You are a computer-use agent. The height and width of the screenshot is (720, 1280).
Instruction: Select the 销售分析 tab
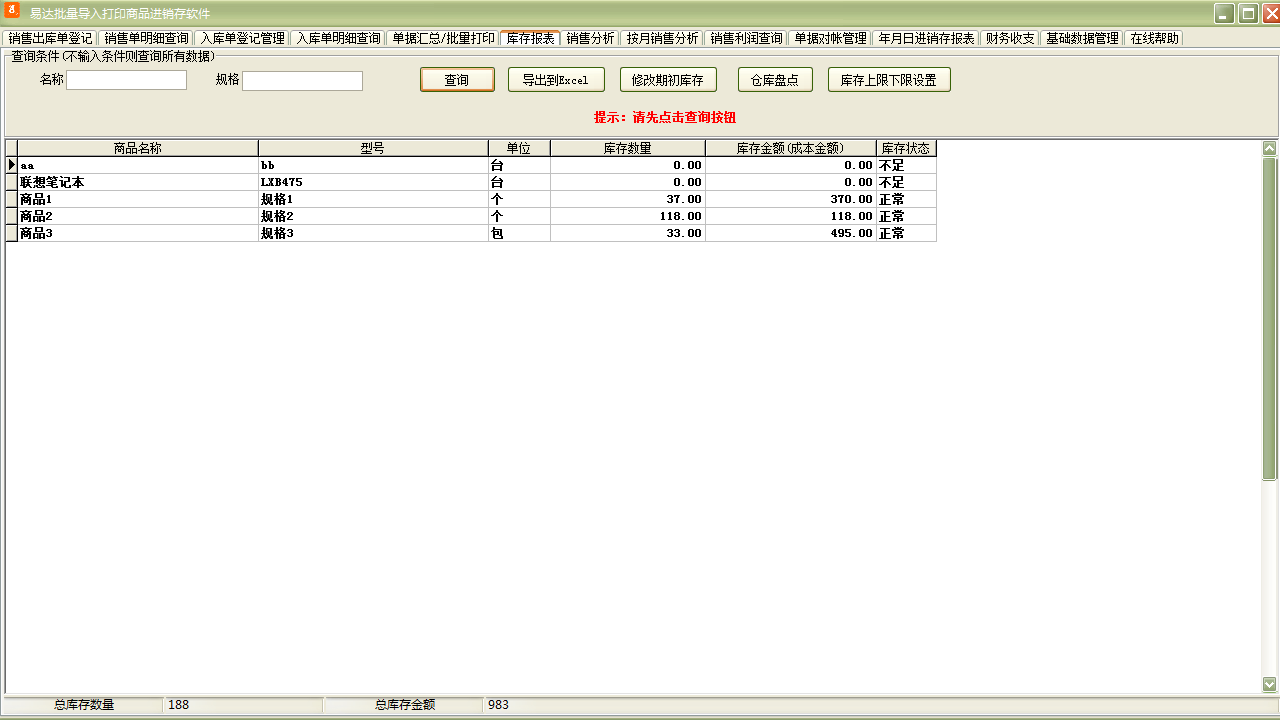pyautogui.click(x=590, y=39)
